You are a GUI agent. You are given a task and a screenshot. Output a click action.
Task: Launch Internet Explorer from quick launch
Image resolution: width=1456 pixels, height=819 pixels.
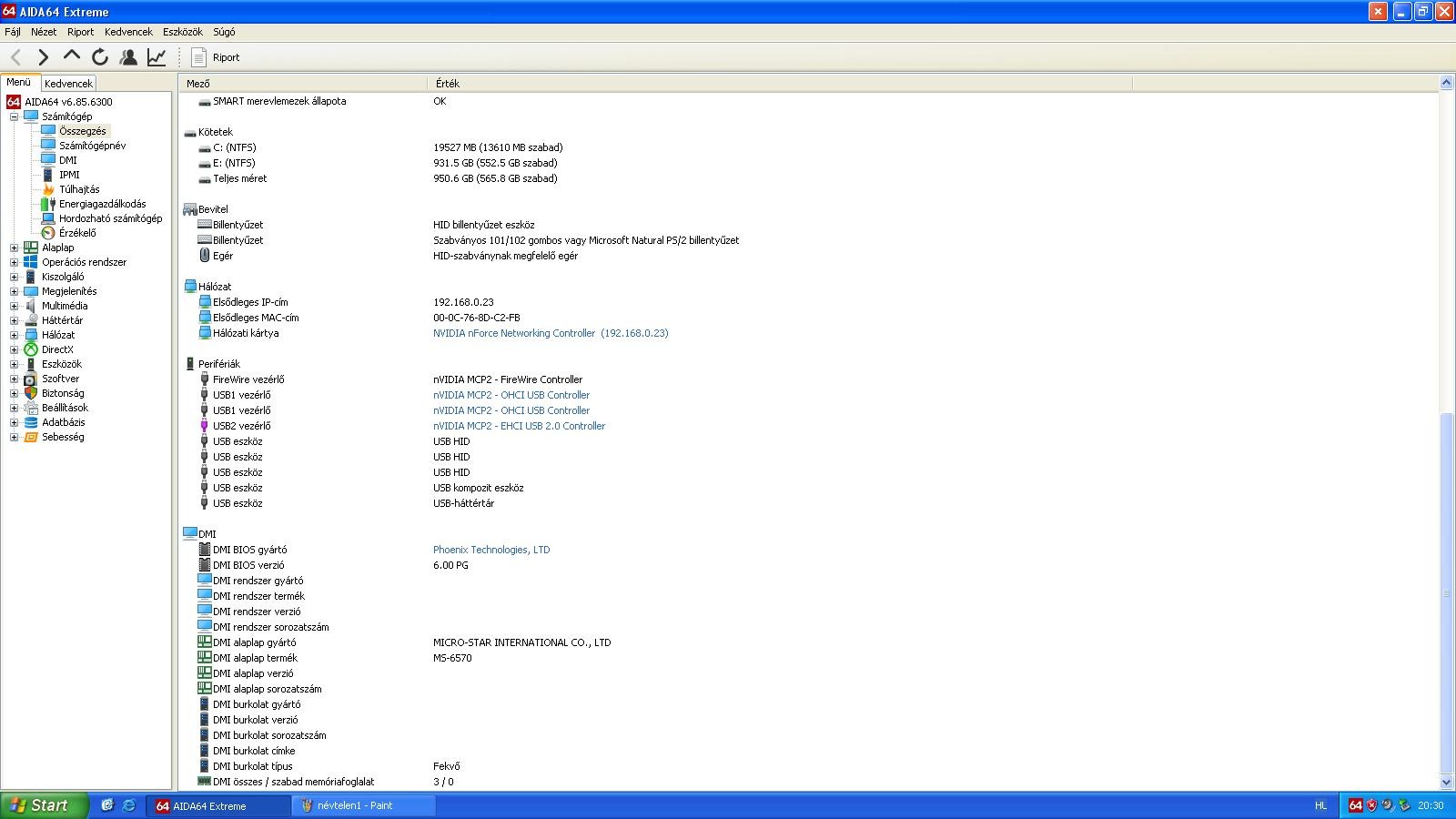click(x=129, y=805)
